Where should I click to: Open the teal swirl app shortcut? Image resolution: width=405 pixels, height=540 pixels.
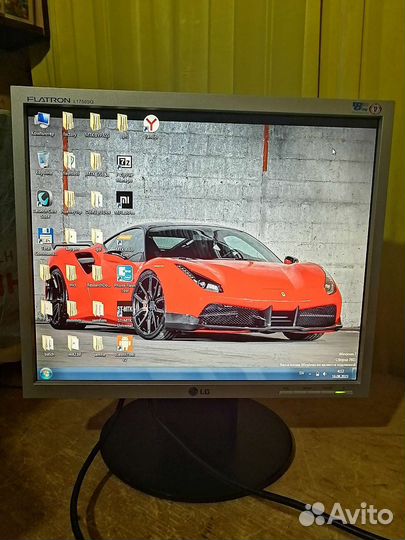[44, 199]
